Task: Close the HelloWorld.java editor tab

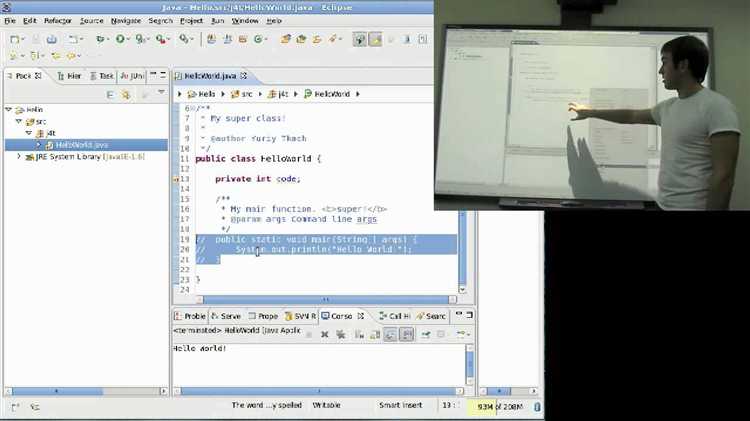Action: [243, 76]
